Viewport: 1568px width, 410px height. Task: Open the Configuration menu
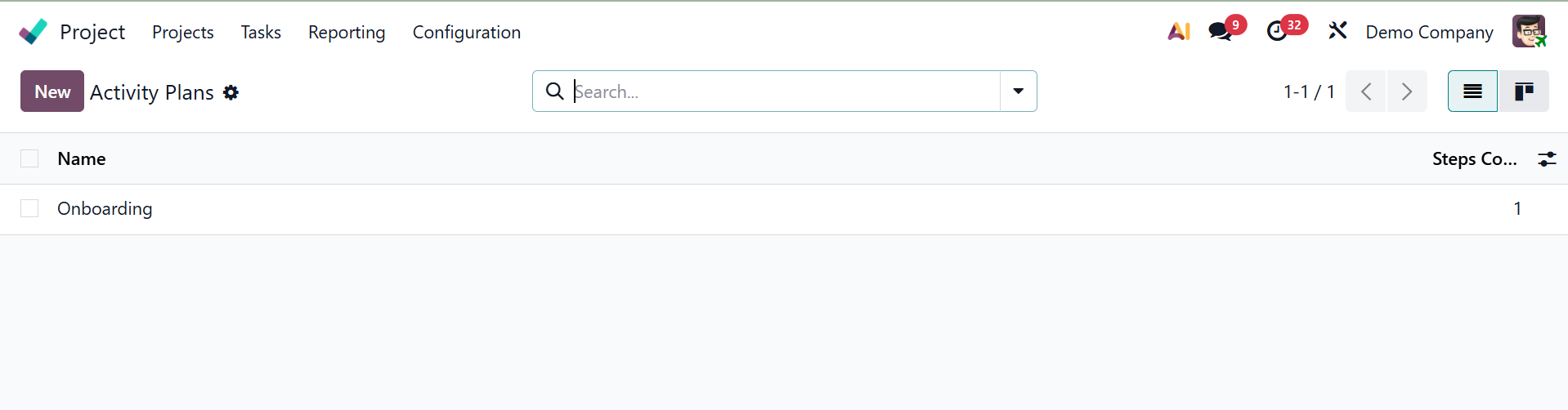tap(466, 32)
